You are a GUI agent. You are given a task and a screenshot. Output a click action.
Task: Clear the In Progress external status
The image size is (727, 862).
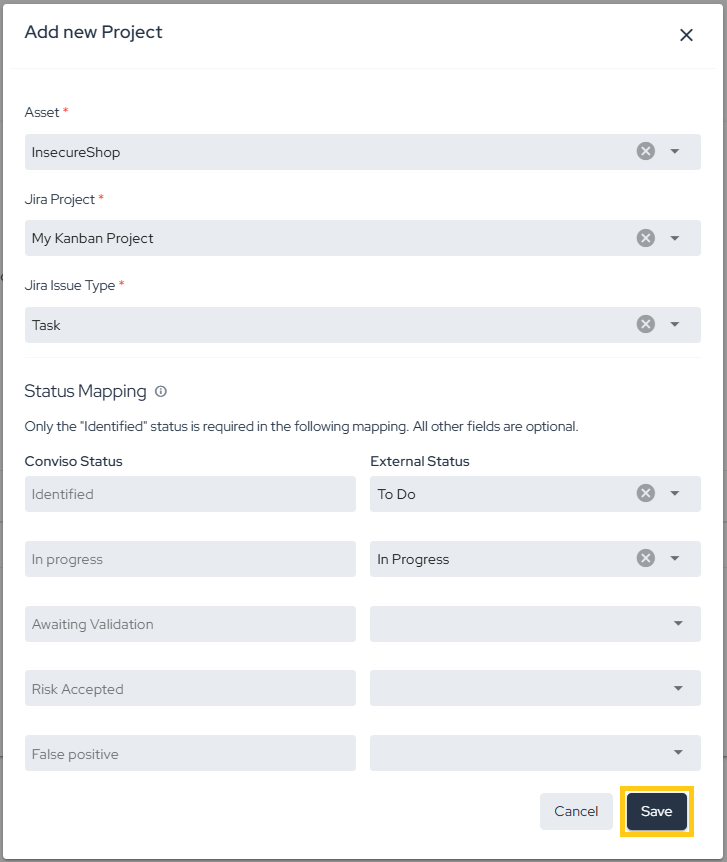point(646,559)
